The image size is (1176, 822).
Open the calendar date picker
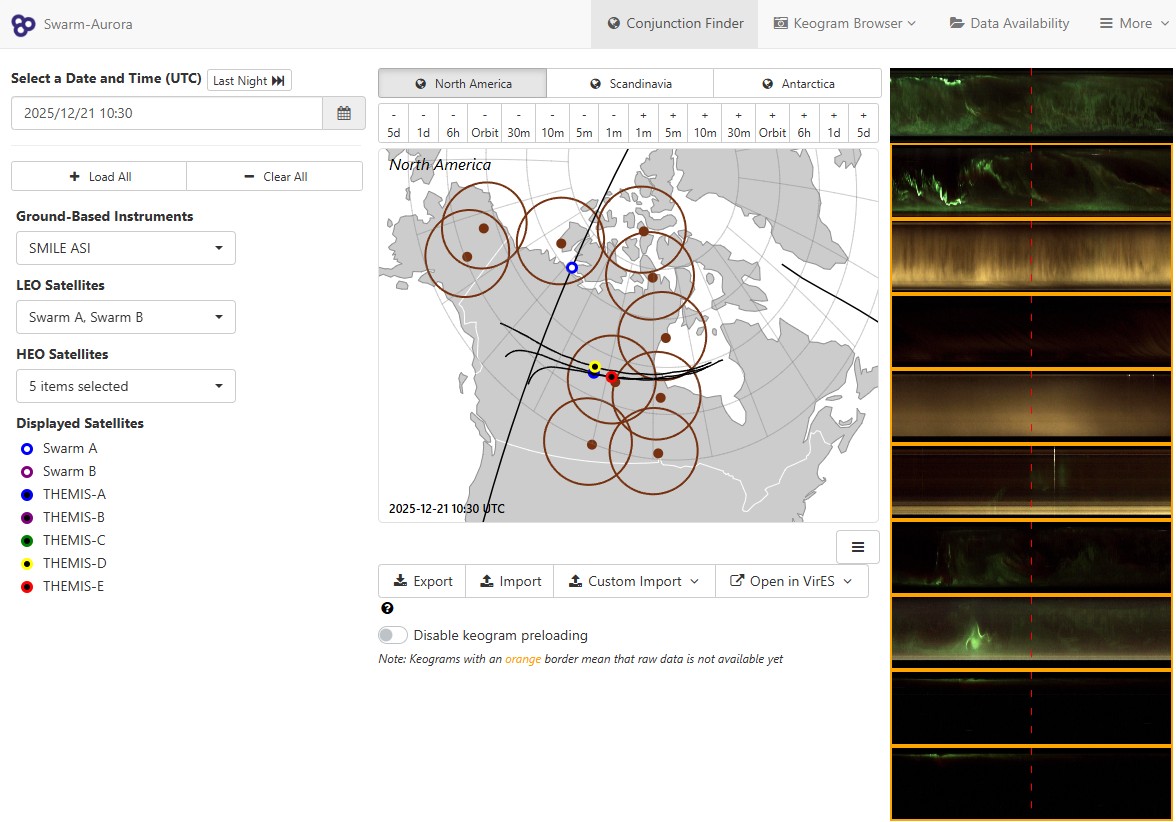[x=343, y=114]
